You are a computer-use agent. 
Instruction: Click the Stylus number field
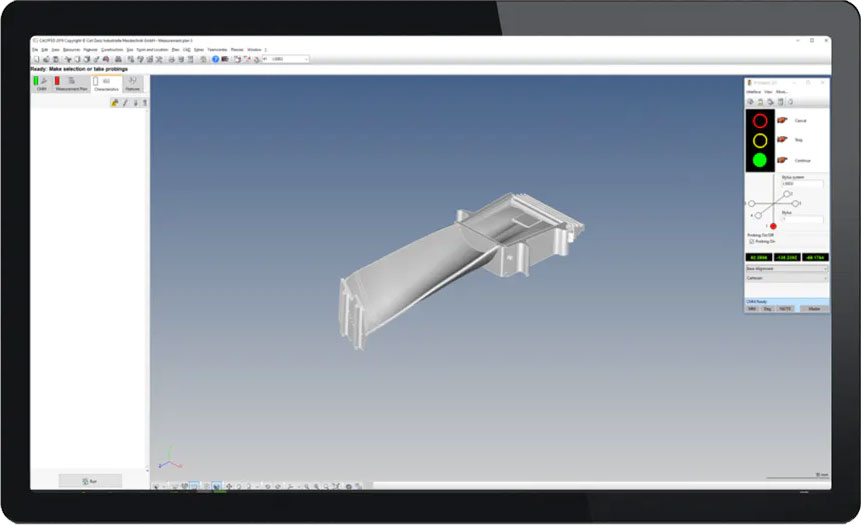point(802,219)
